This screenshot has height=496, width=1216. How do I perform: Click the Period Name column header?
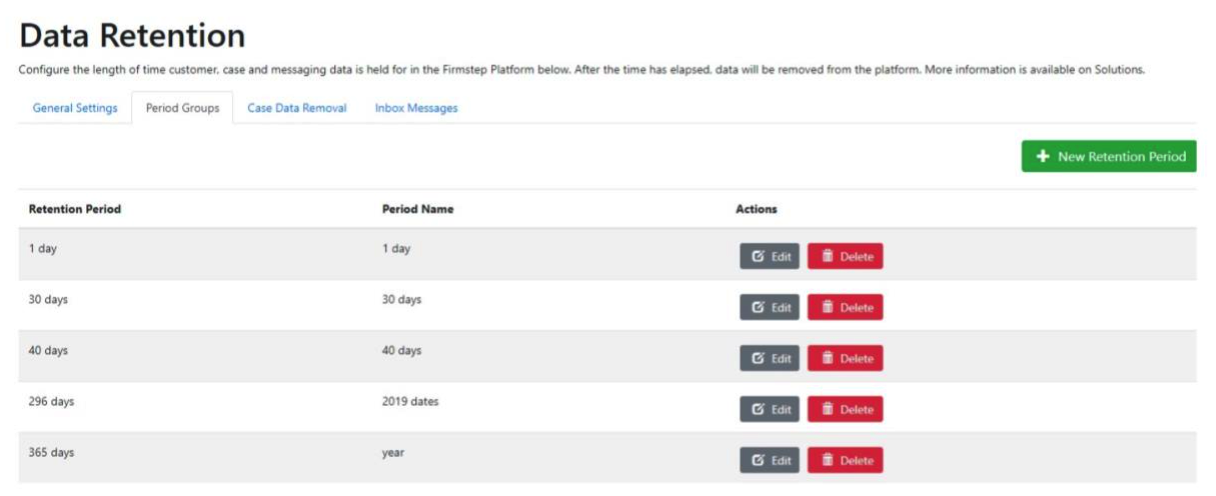pos(417,210)
